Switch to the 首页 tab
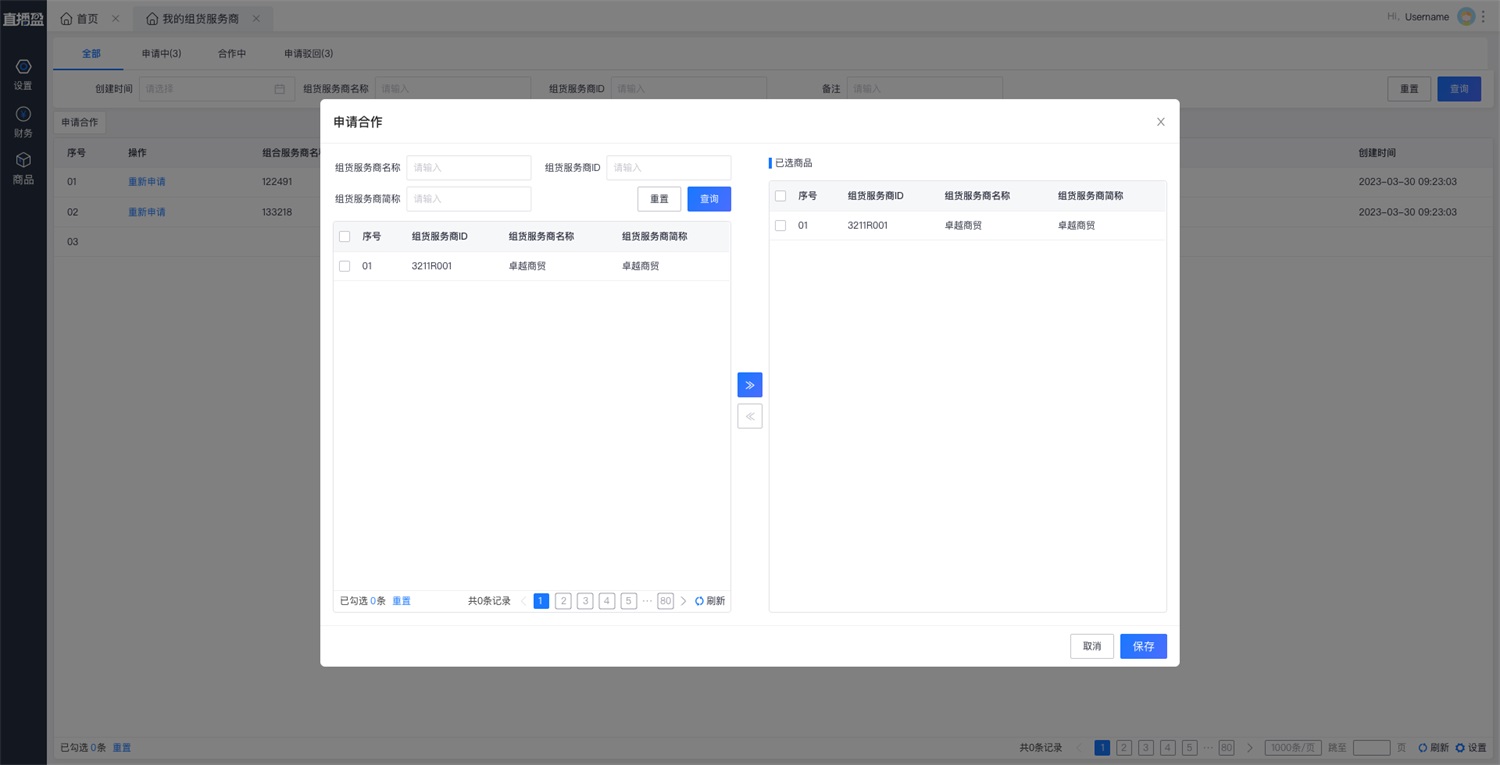Image resolution: width=1500 pixels, height=765 pixels. point(80,19)
